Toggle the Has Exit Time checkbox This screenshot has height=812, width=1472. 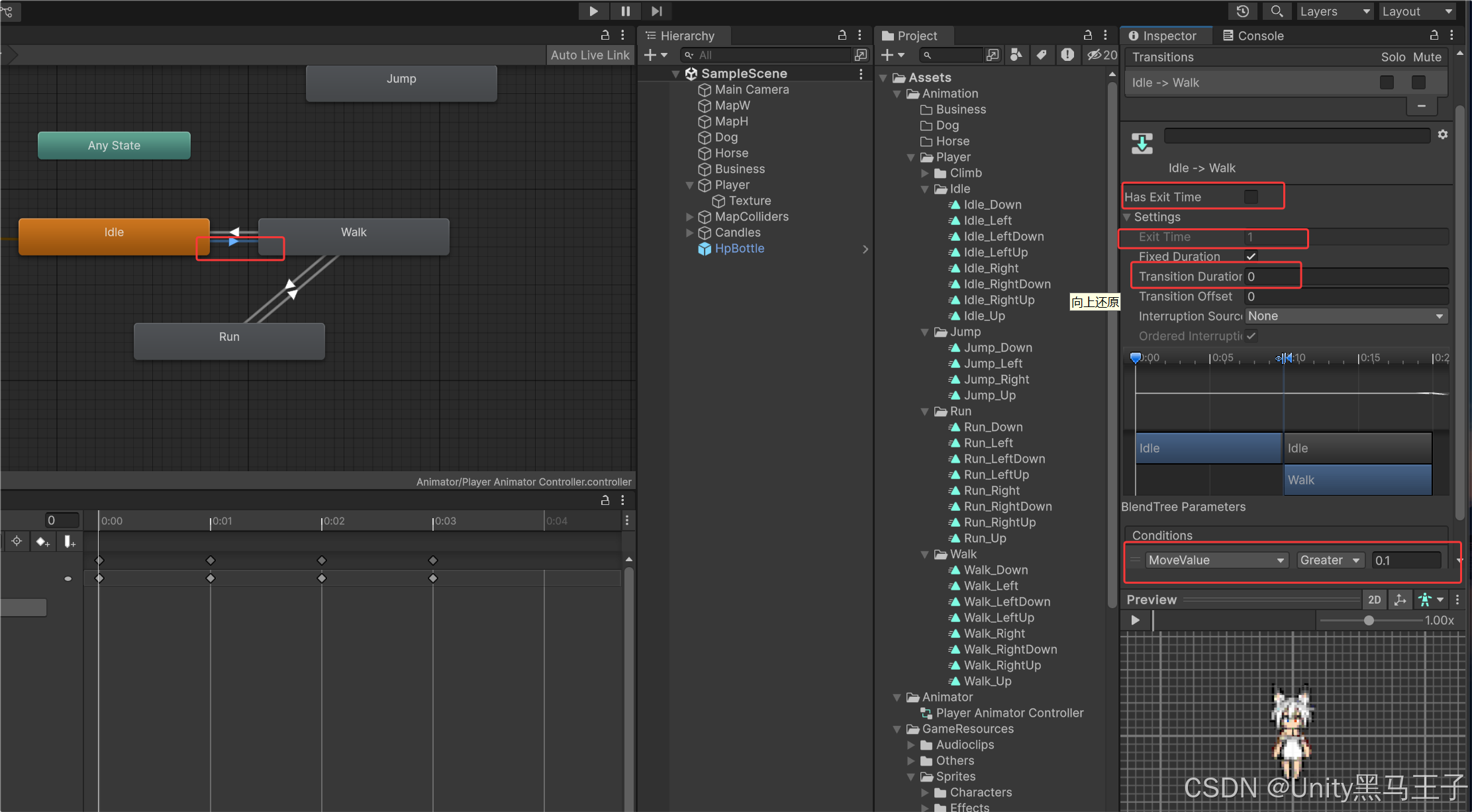1251,197
